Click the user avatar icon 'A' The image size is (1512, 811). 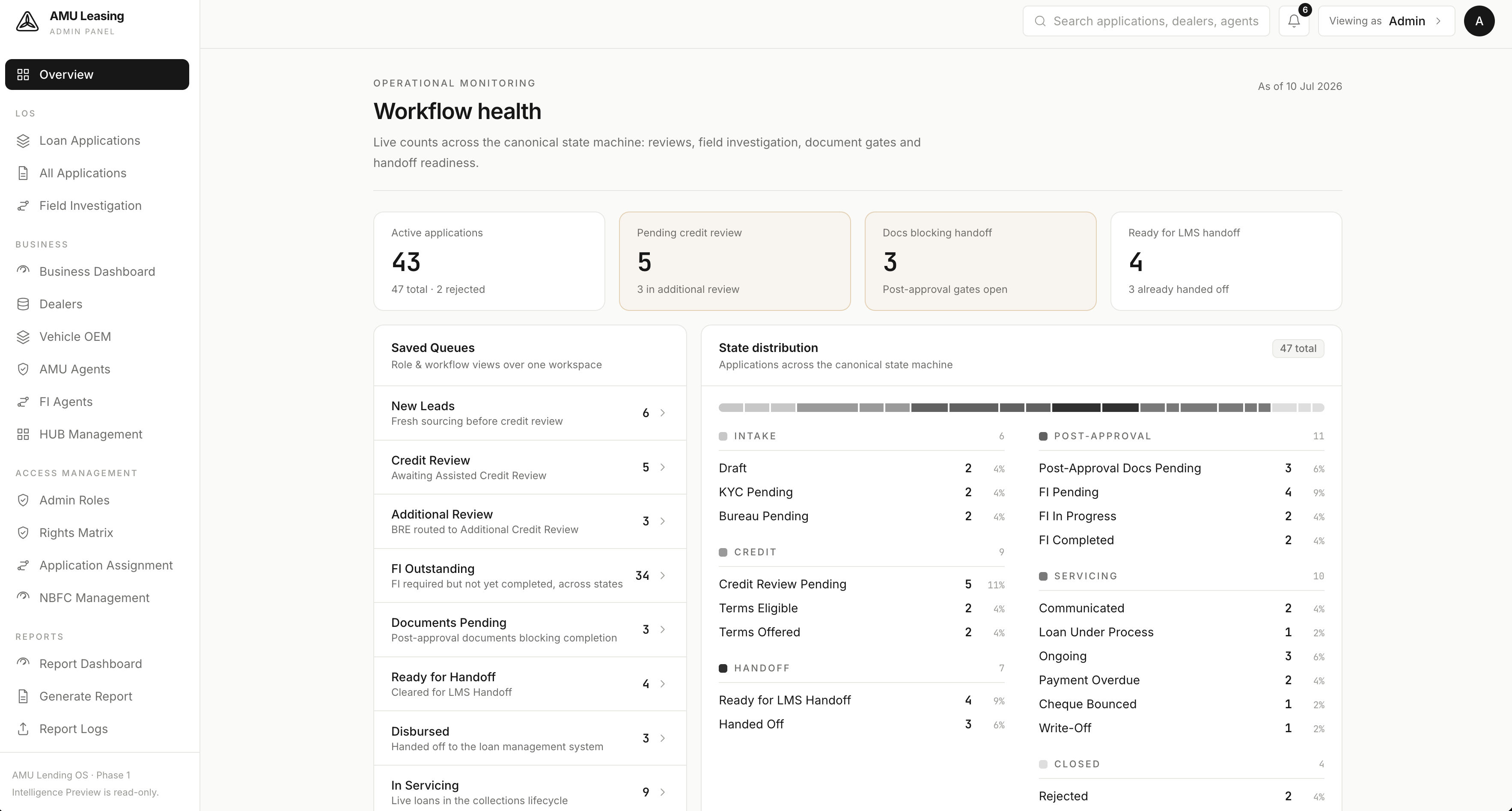pyautogui.click(x=1479, y=21)
